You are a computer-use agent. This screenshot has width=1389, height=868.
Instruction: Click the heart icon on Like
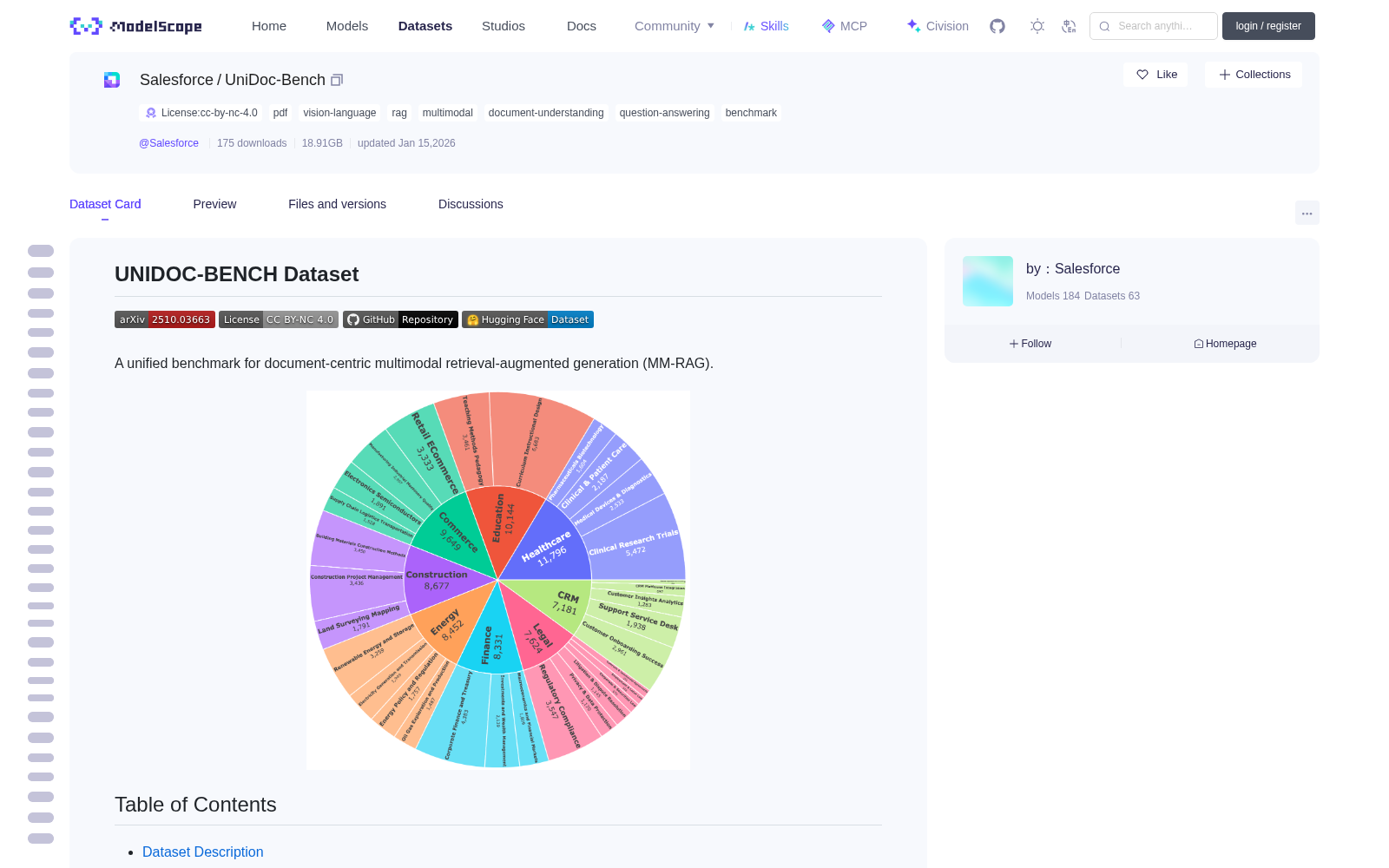click(x=1142, y=75)
